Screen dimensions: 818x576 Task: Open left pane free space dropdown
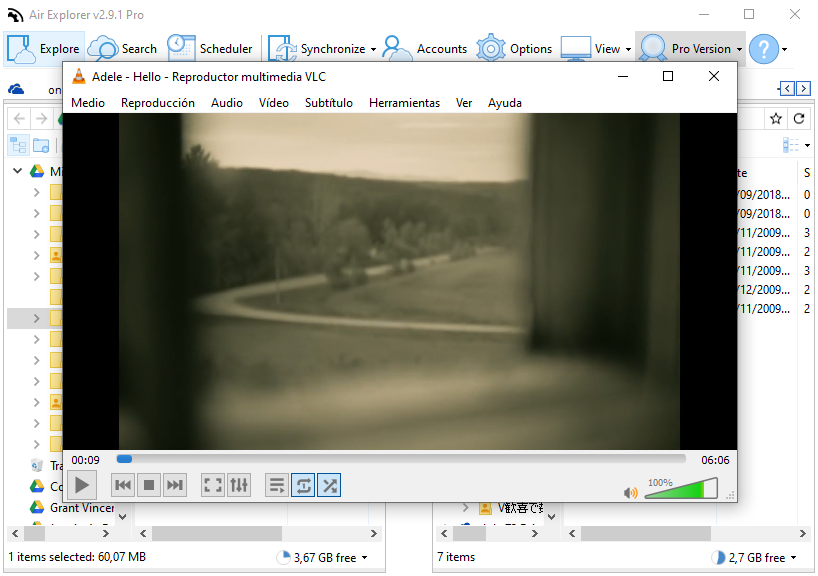click(364, 558)
